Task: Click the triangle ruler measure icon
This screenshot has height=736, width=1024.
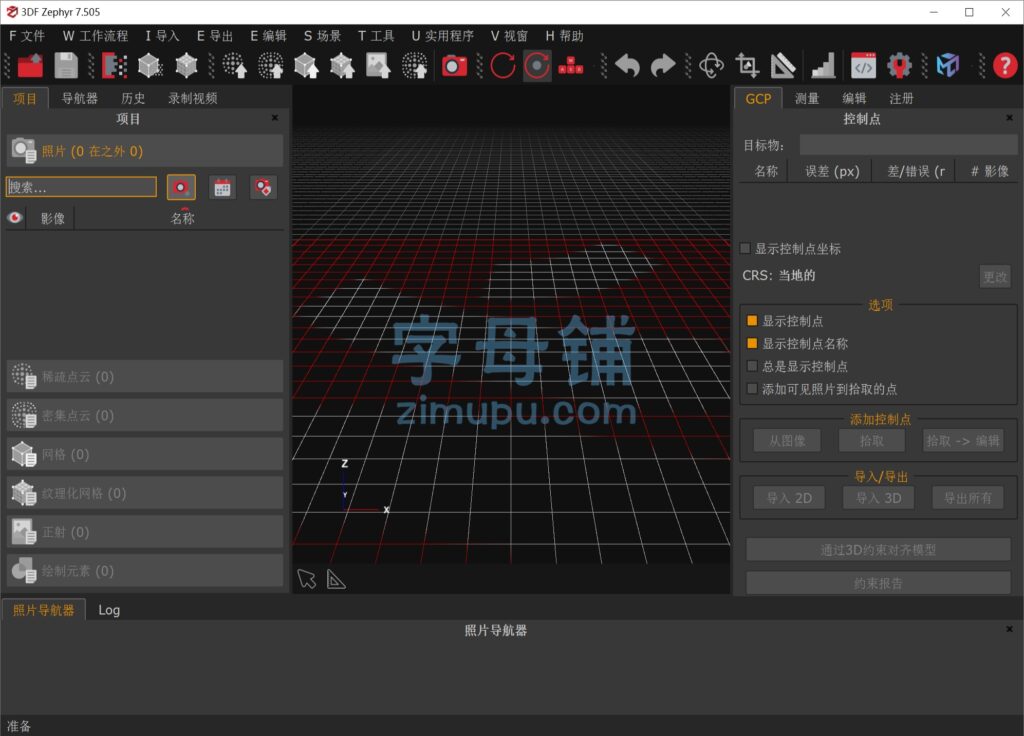Action: pyautogui.click(x=783, y=65)
